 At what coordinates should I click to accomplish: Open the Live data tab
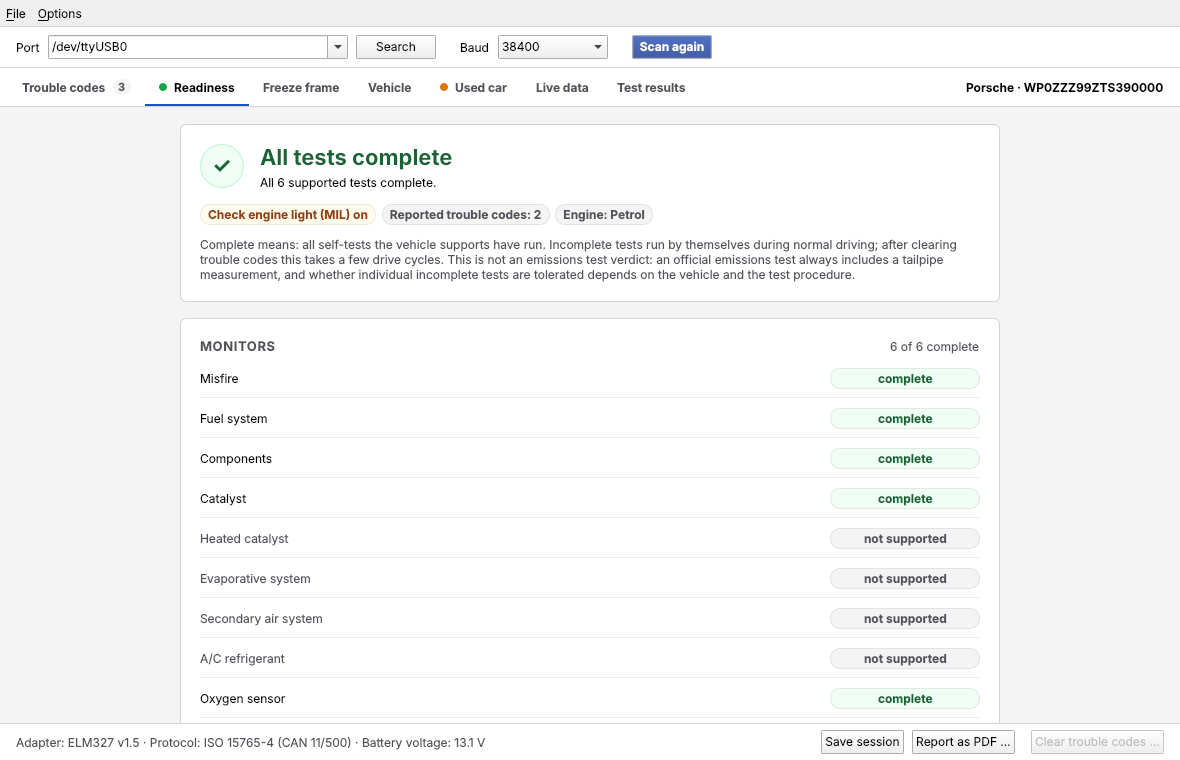pyautogui.click(x=562, y=87)
